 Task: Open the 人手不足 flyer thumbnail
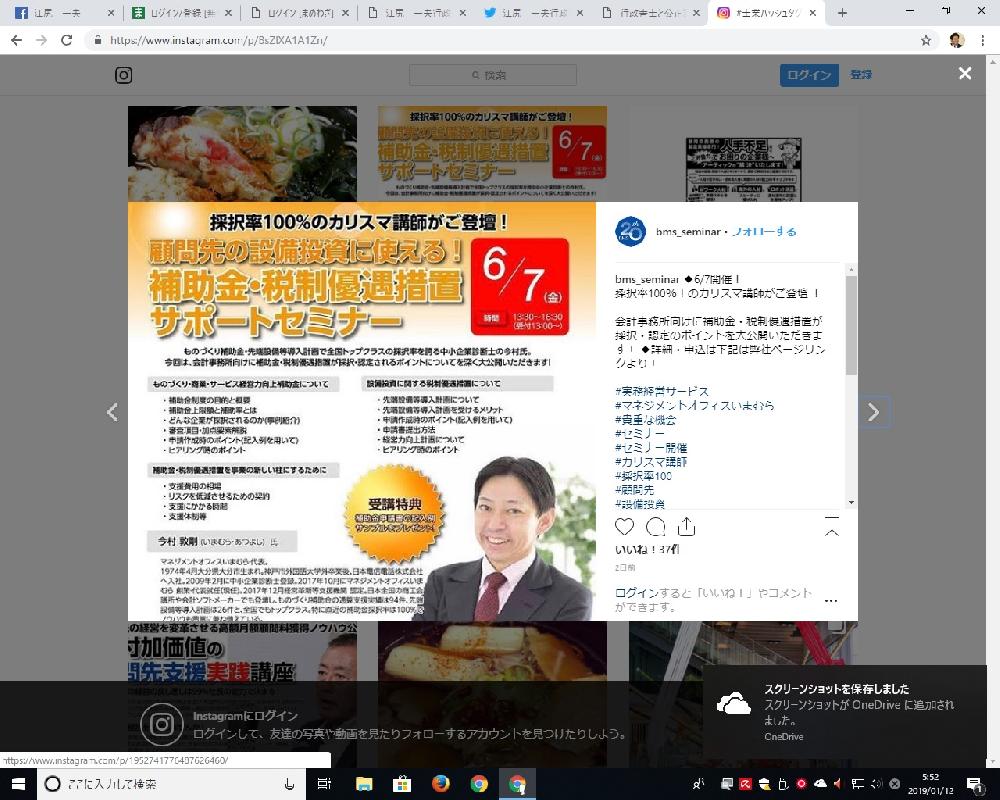(744, 169)
